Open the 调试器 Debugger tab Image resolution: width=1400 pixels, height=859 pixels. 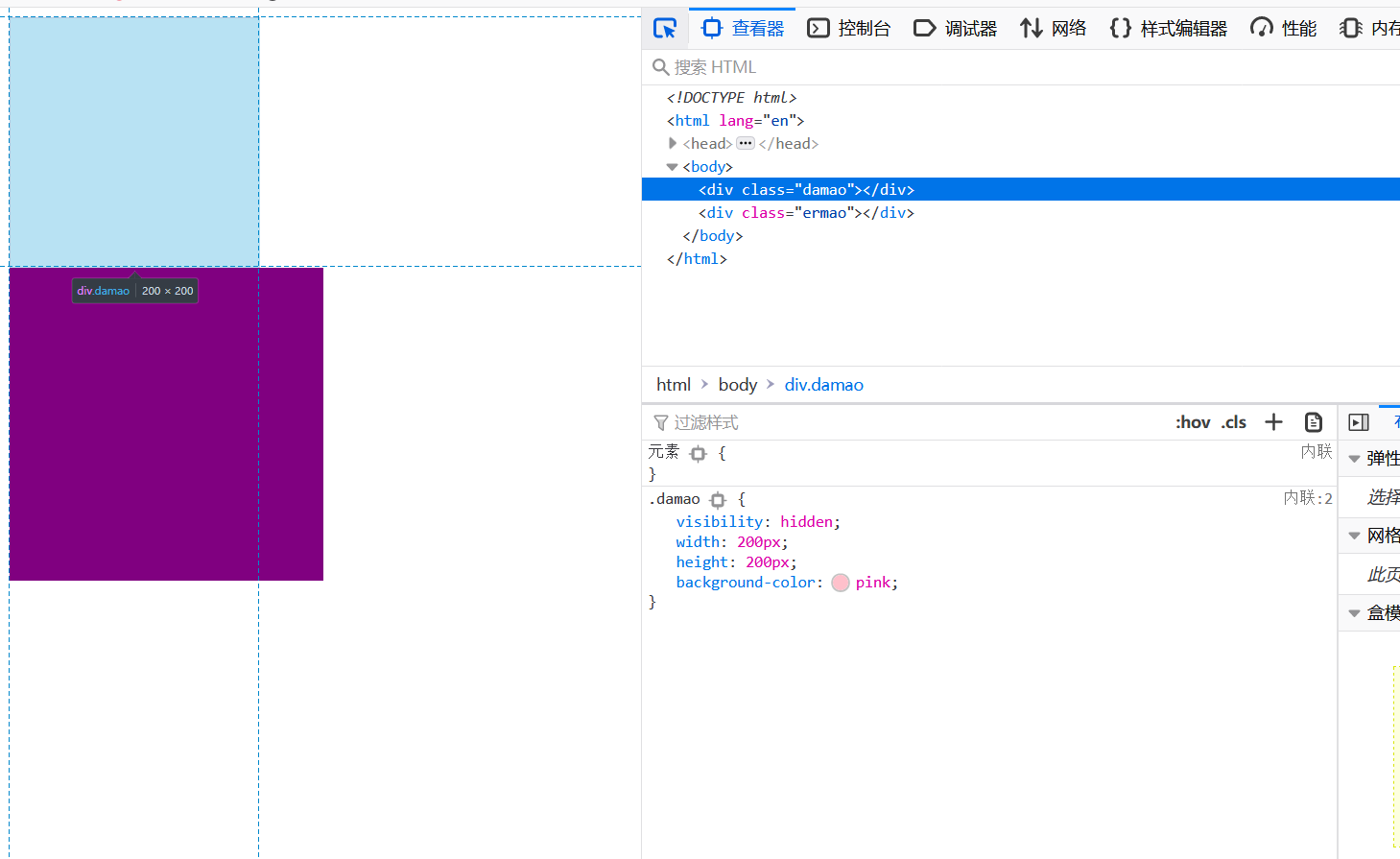(x=956, y=29)
